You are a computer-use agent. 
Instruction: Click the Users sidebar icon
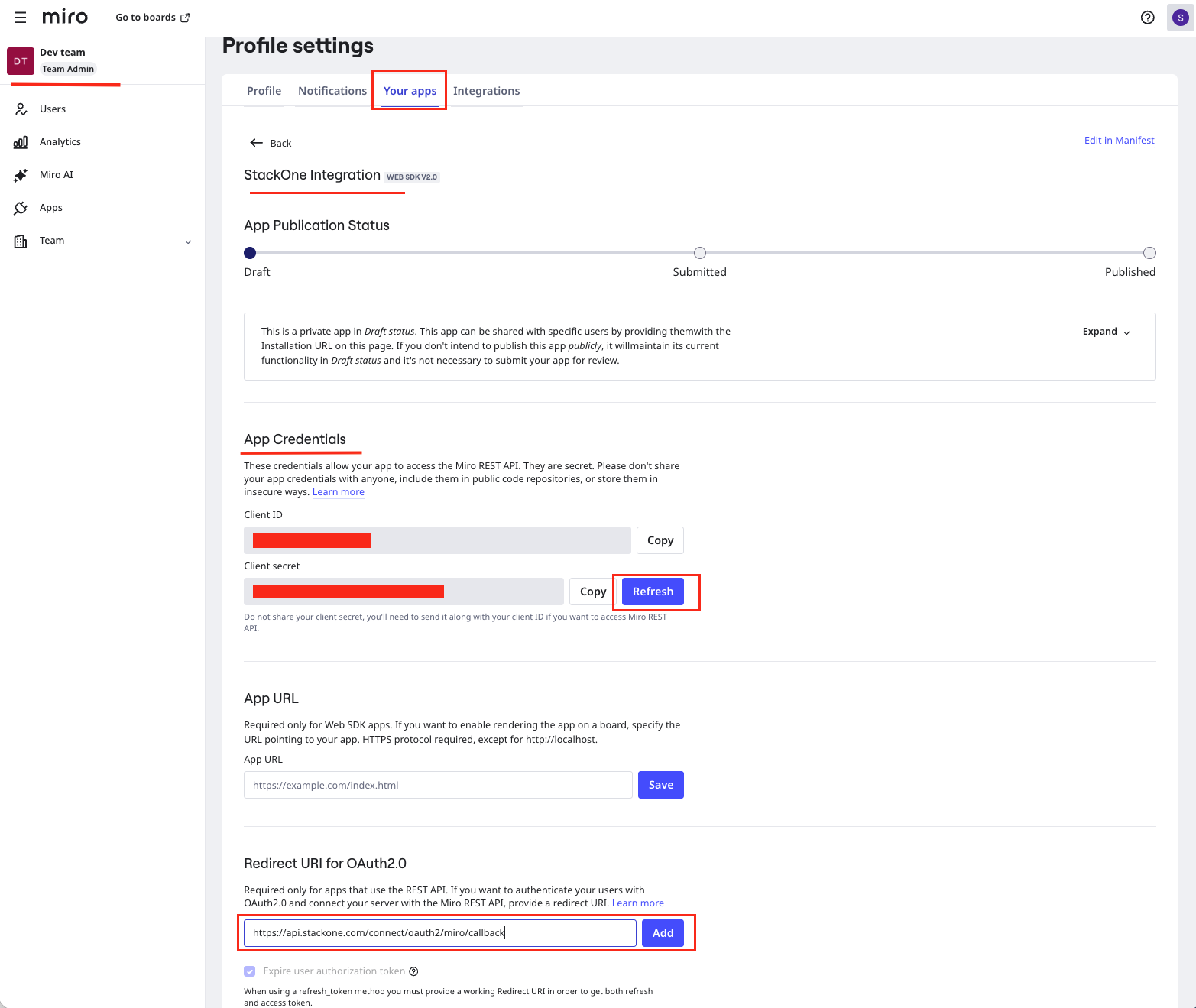(21, 109)
